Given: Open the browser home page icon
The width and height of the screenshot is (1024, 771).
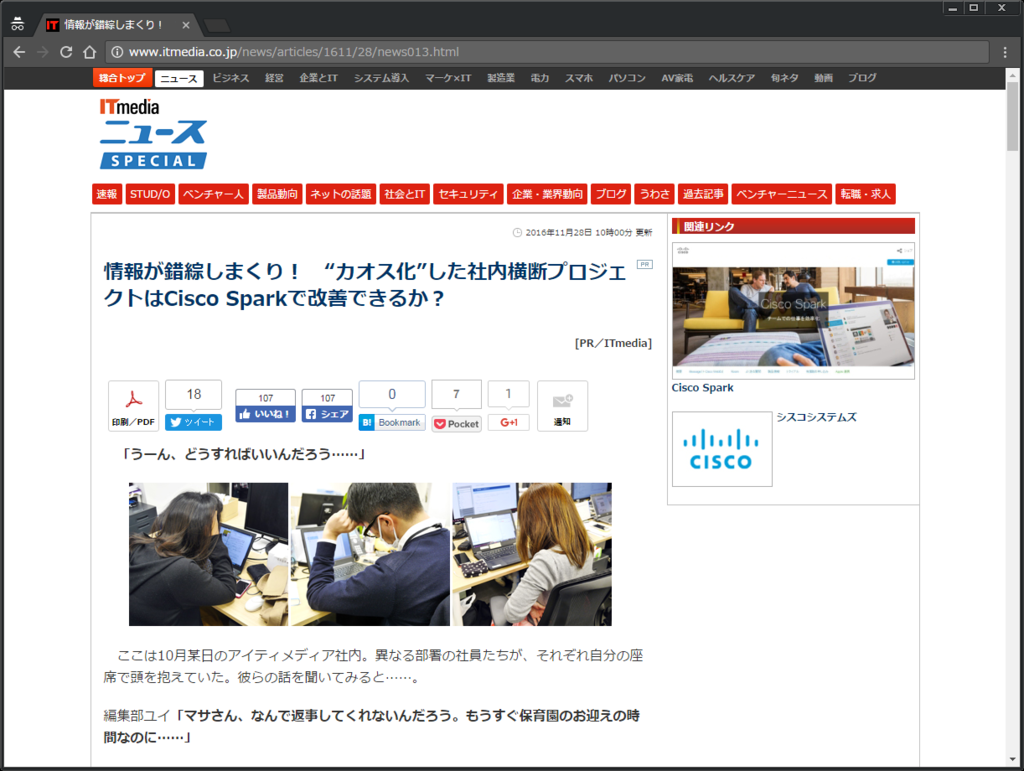Looking at the screenshot, I should [89, 52].
